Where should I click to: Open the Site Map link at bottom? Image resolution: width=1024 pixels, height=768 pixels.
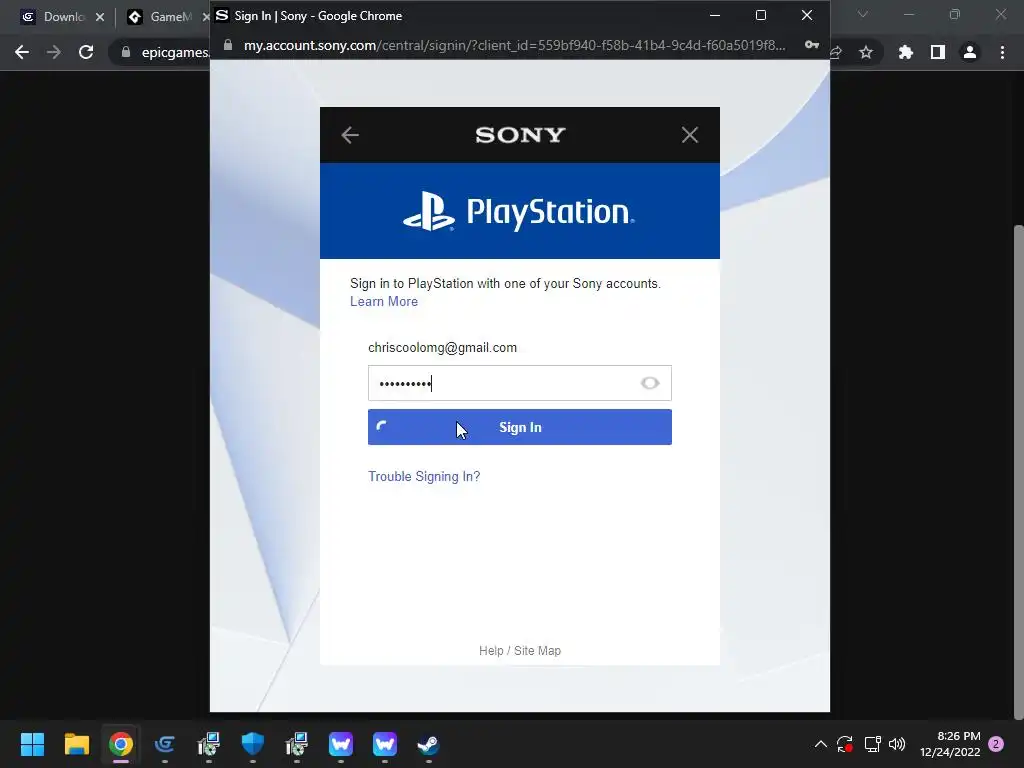537,650
